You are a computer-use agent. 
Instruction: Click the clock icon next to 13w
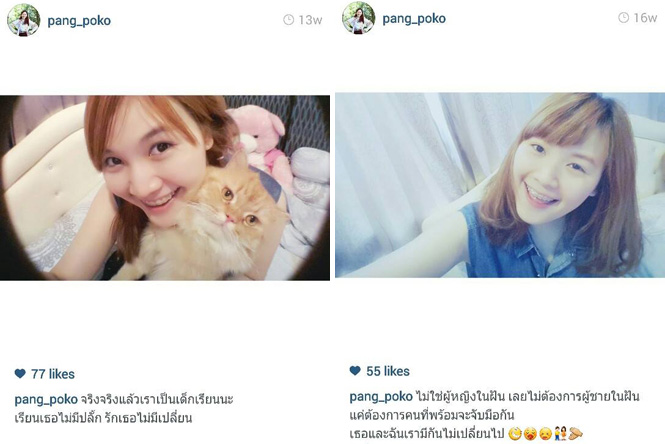[288, 20]
